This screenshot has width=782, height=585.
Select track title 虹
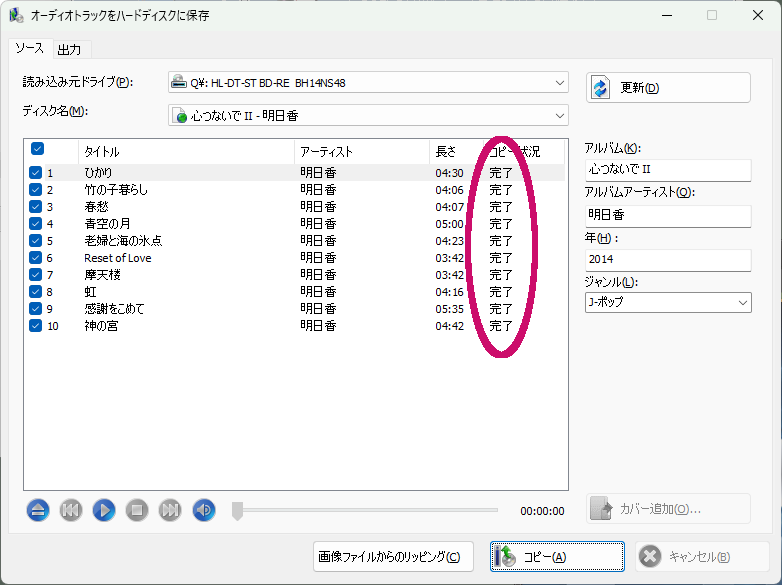[90, 291]
